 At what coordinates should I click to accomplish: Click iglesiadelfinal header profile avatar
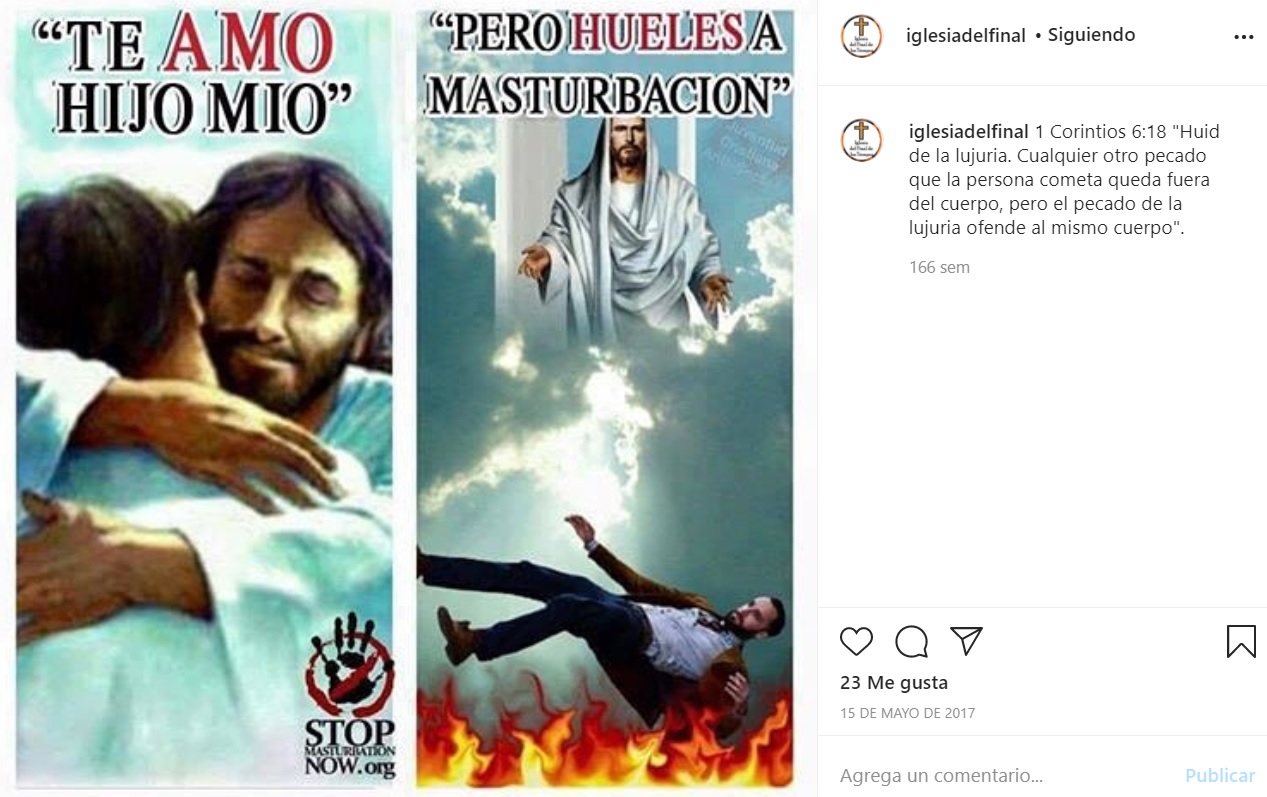pyautogui.click(x=861, y=36)
